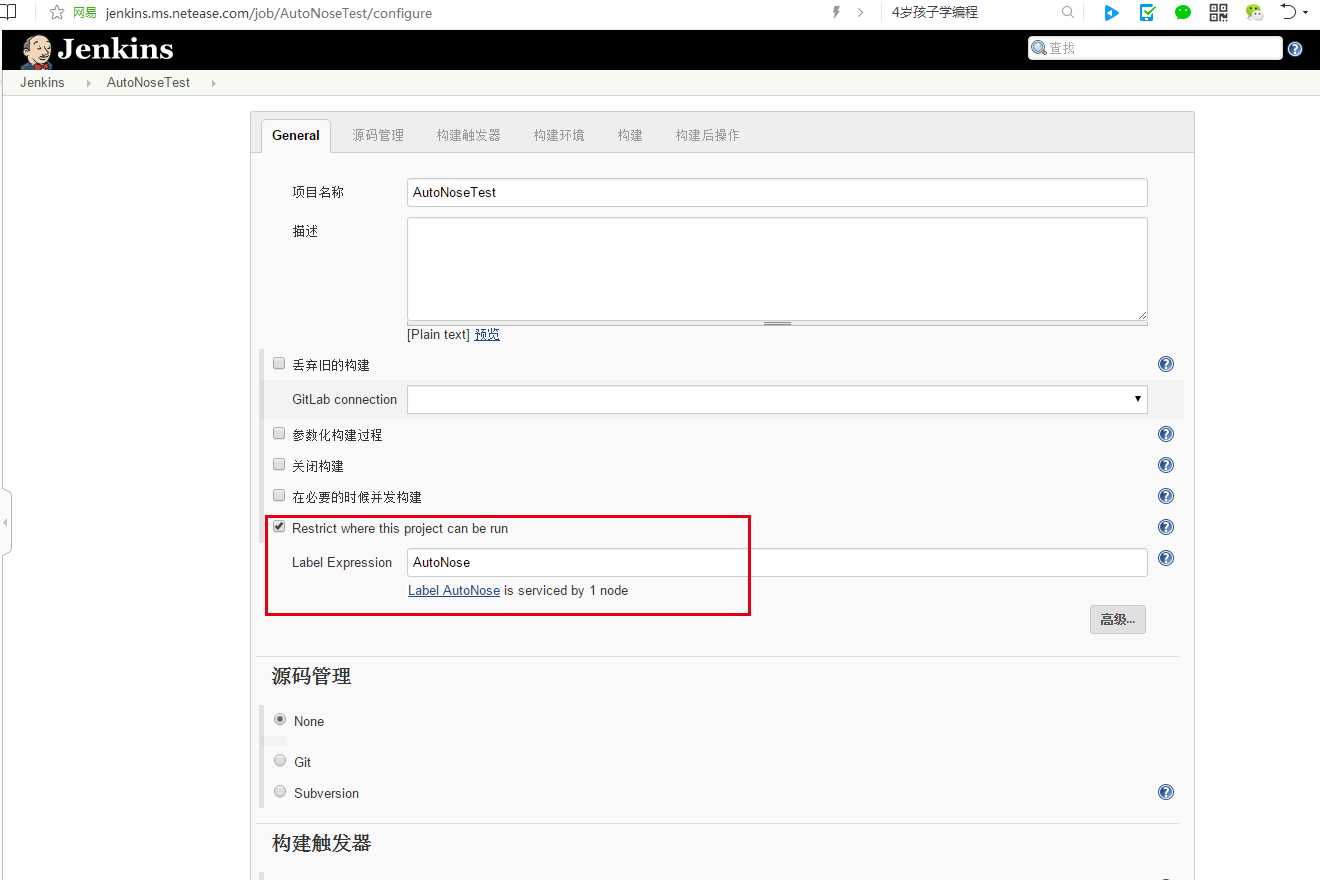The height and width of the screenshot is (880, 1320).
Task: Open the help icon beside the Jenkins search box
Action: (x=1295, y=49)
